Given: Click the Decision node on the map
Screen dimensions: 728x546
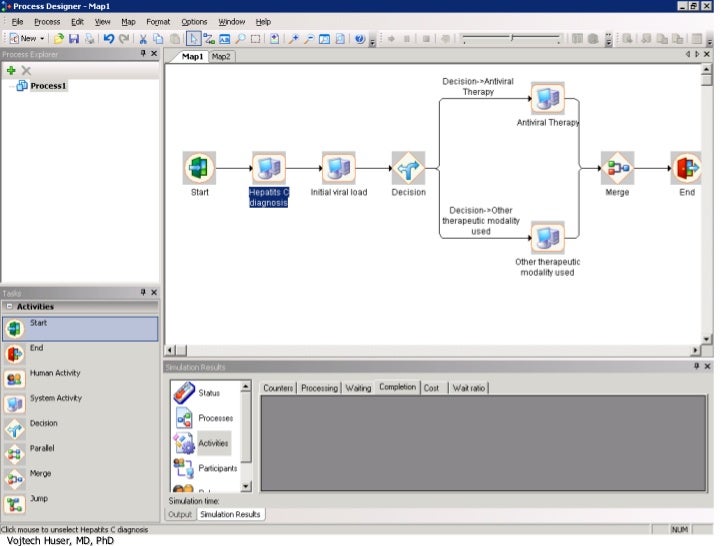Looking at the screenshot, I should (x=408, y=168).
